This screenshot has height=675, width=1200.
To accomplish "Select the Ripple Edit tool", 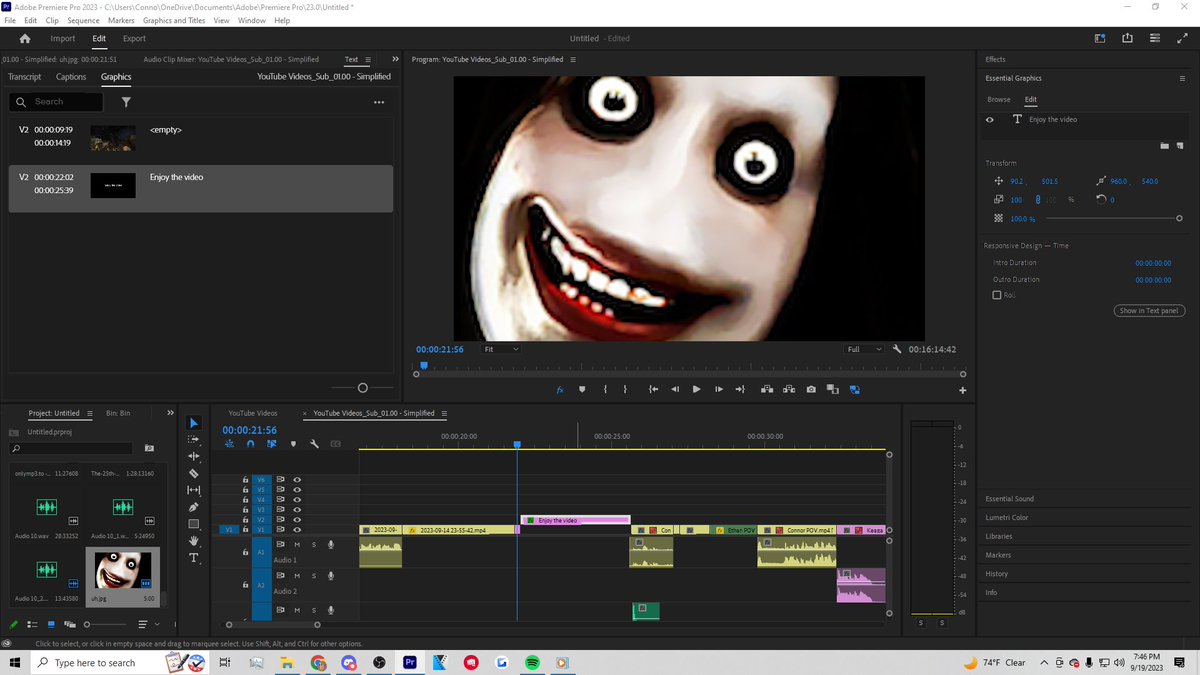I will 194,456.
